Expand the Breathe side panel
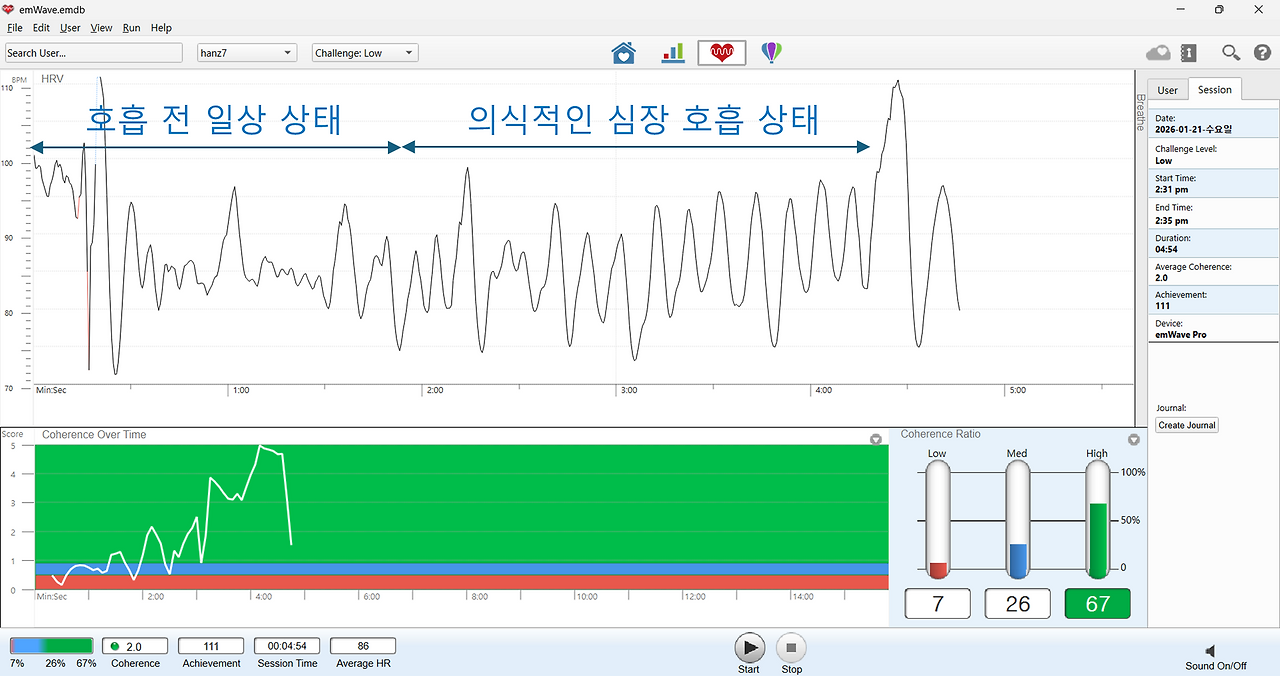Screen dimensions: 1280x676 [1140, 112]
